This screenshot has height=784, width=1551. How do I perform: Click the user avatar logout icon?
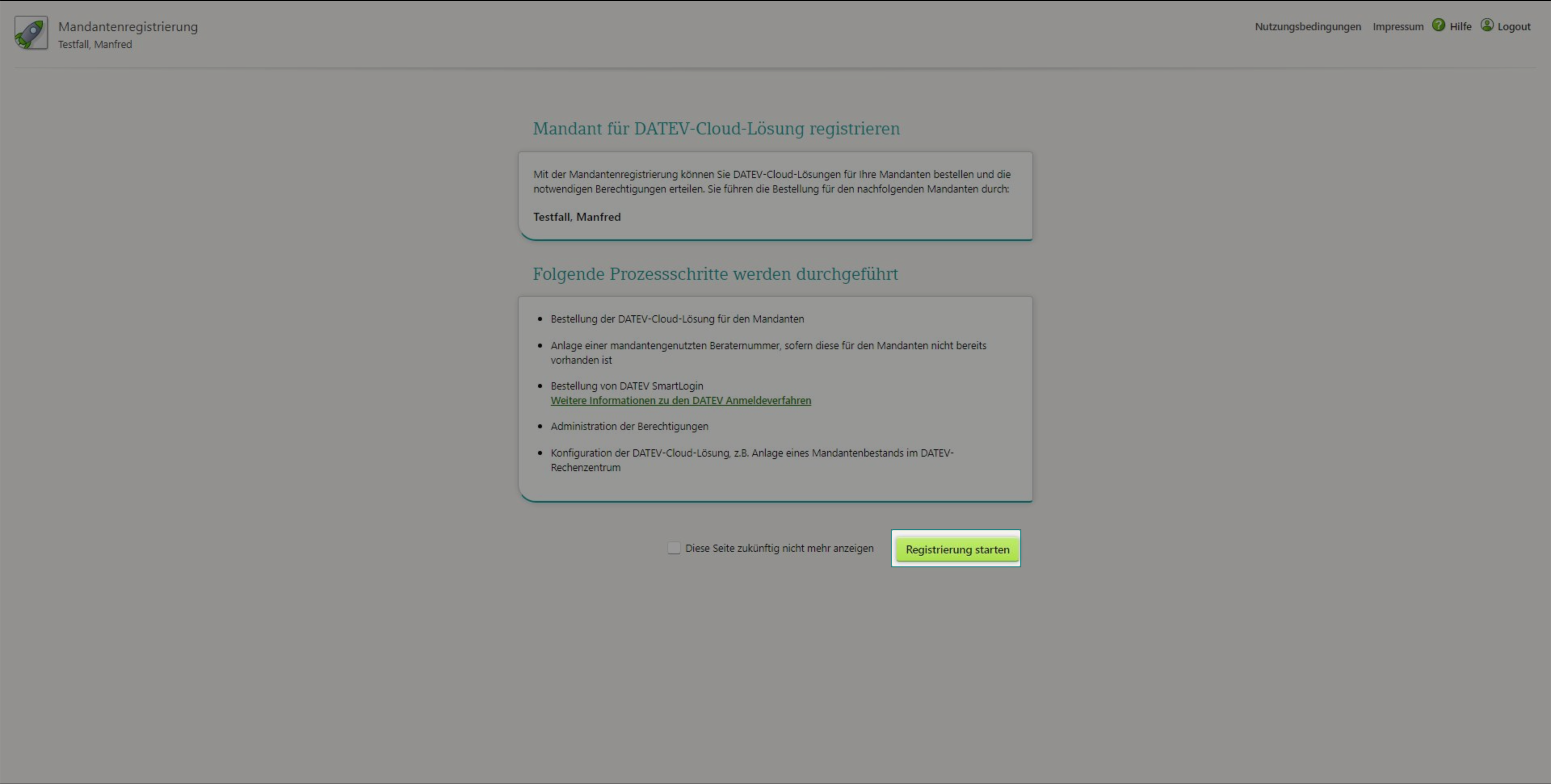click(x=1486, y=25)
